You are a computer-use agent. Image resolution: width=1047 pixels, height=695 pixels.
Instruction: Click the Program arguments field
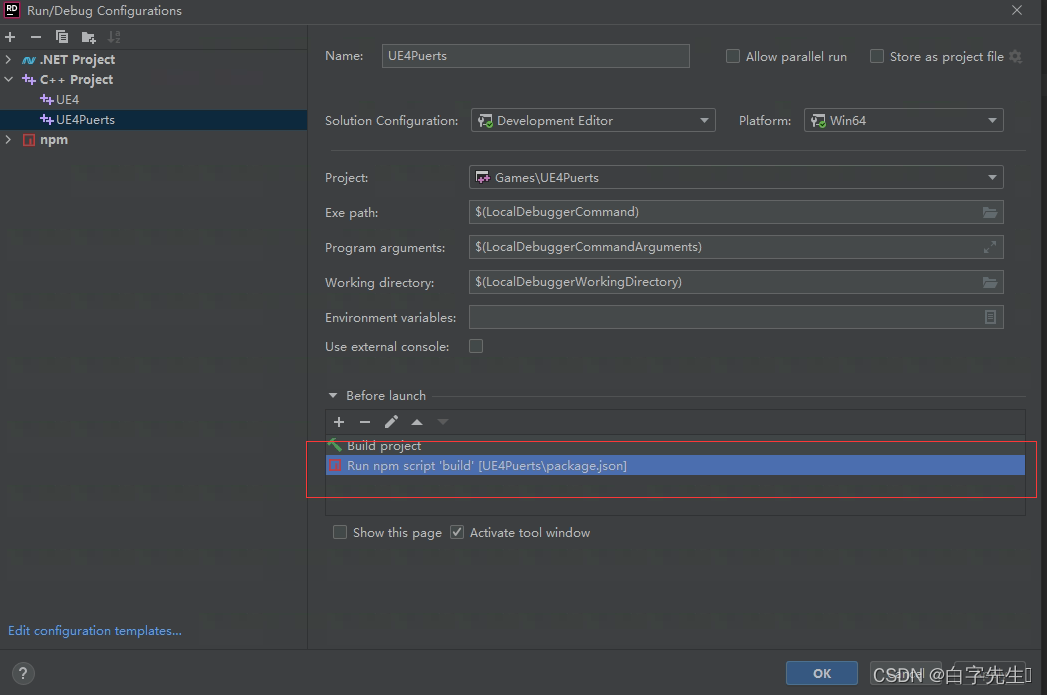736,247
